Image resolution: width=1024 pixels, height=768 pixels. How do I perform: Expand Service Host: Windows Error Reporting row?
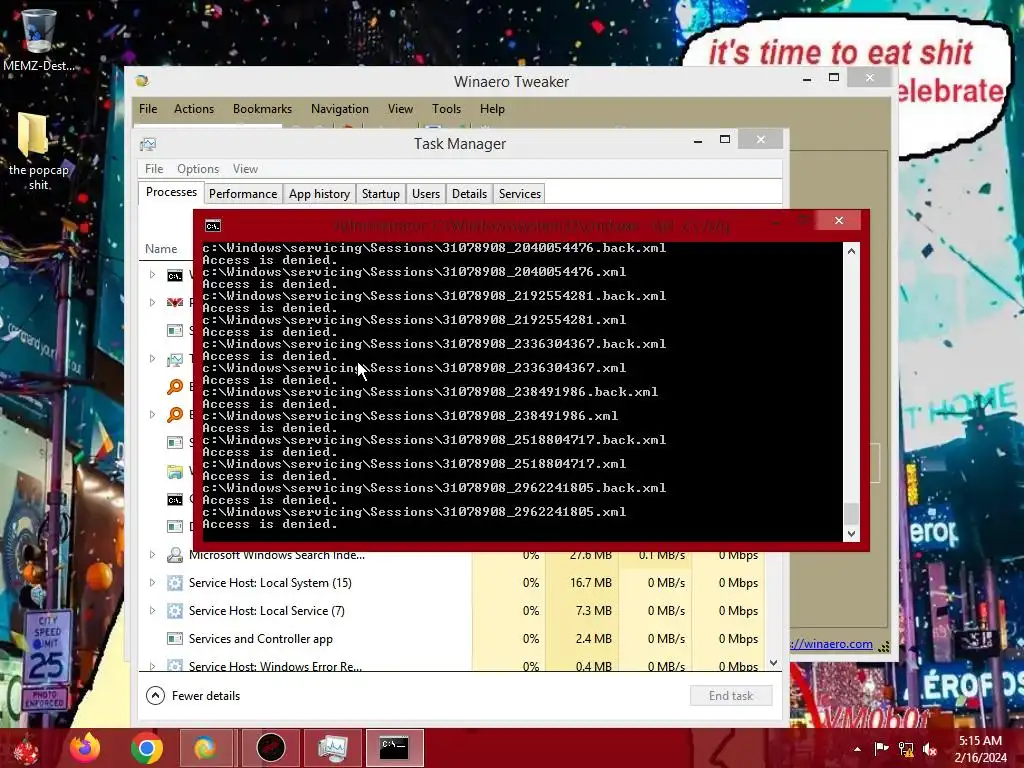(152, 666)
